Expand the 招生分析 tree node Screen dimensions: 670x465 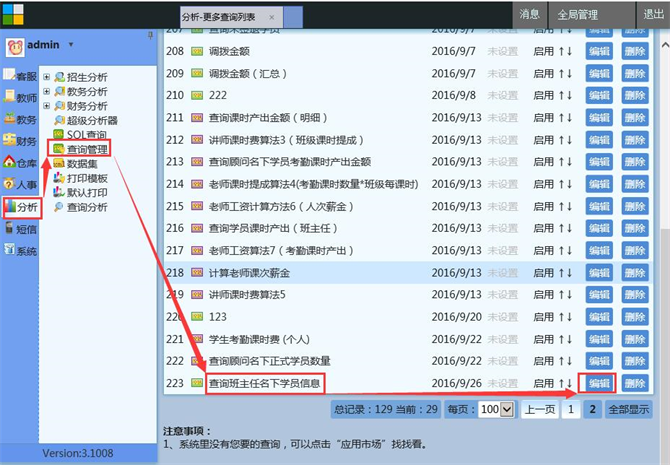[x=47, y=77]
